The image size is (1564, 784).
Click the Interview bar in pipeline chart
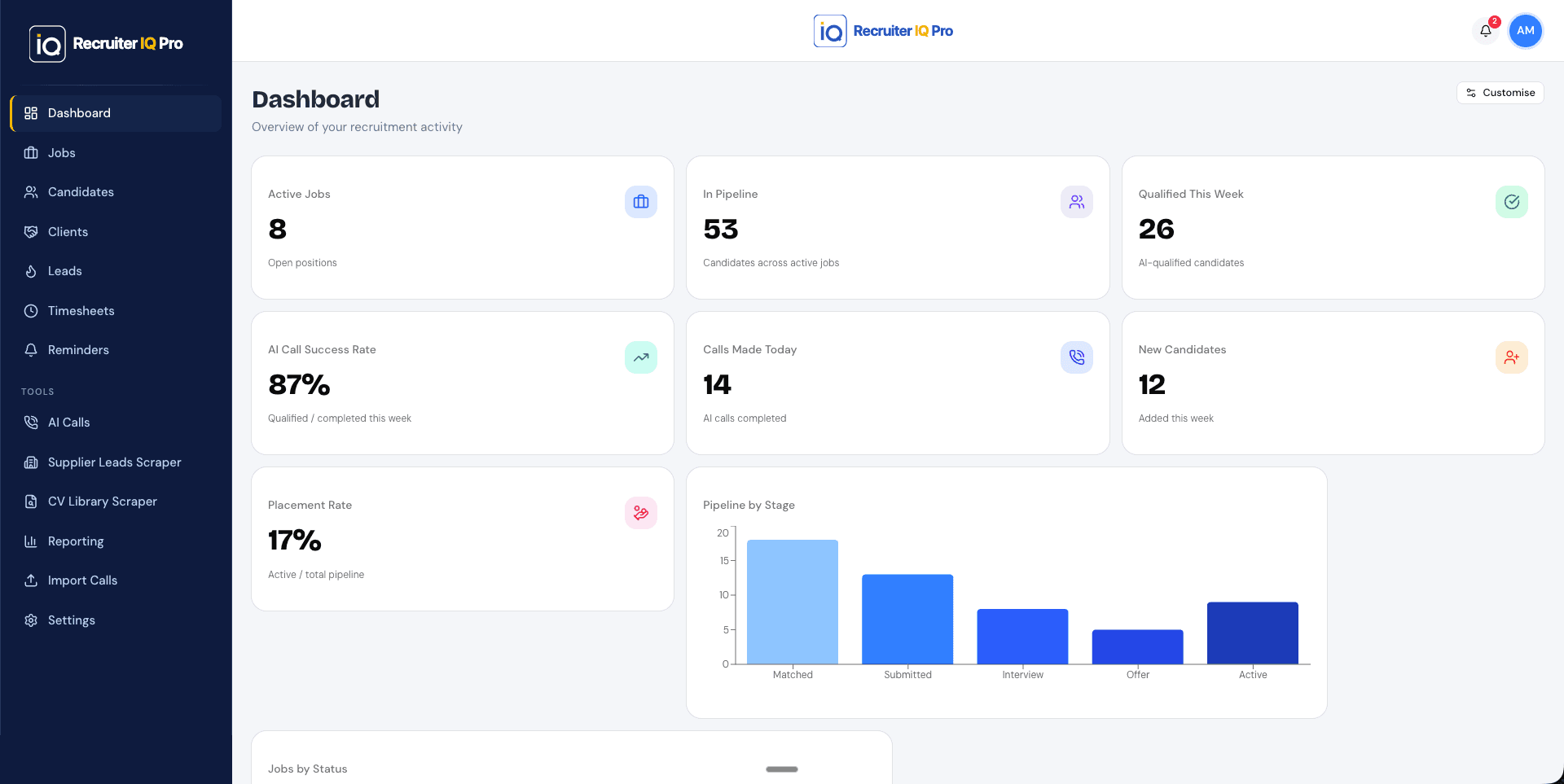pos(1022,637)
